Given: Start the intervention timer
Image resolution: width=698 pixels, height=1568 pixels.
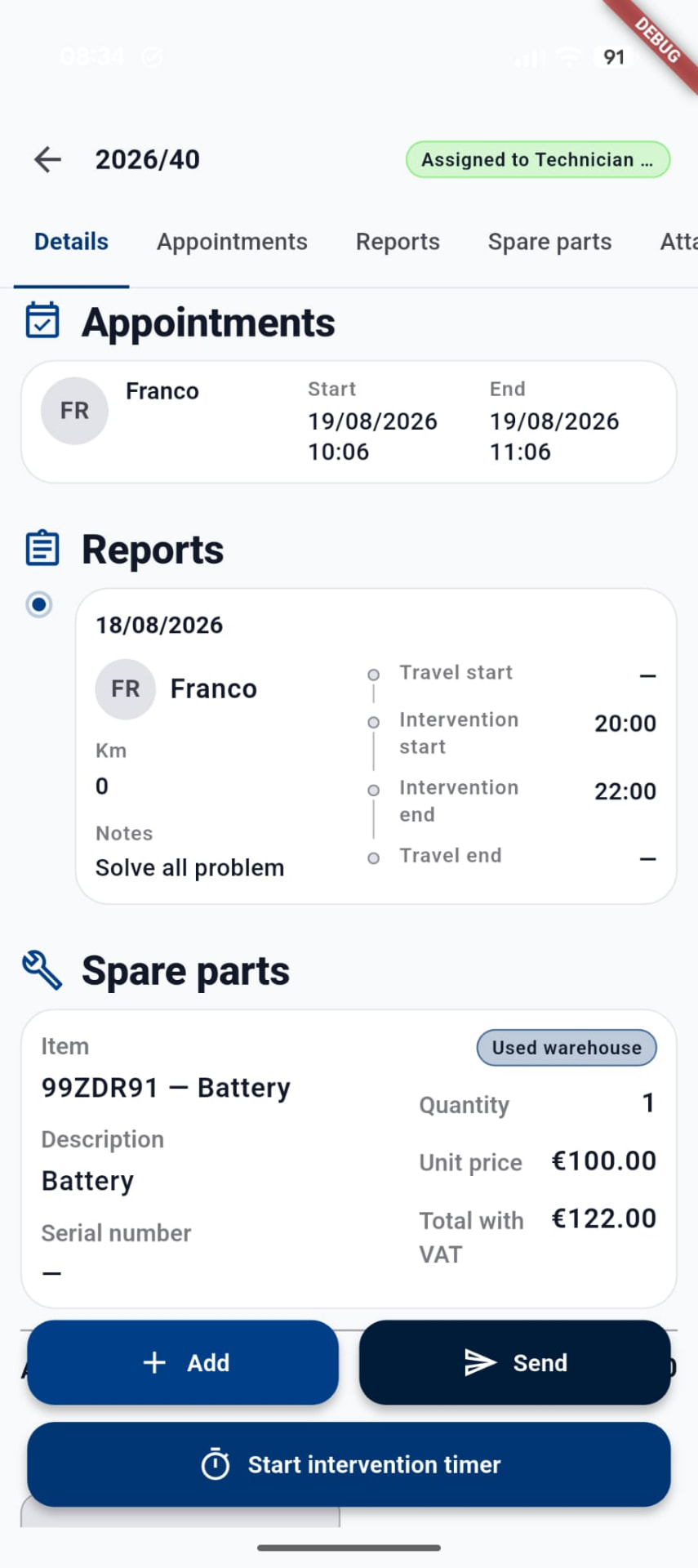Looking at the screenshot, I should [349, 1464].
